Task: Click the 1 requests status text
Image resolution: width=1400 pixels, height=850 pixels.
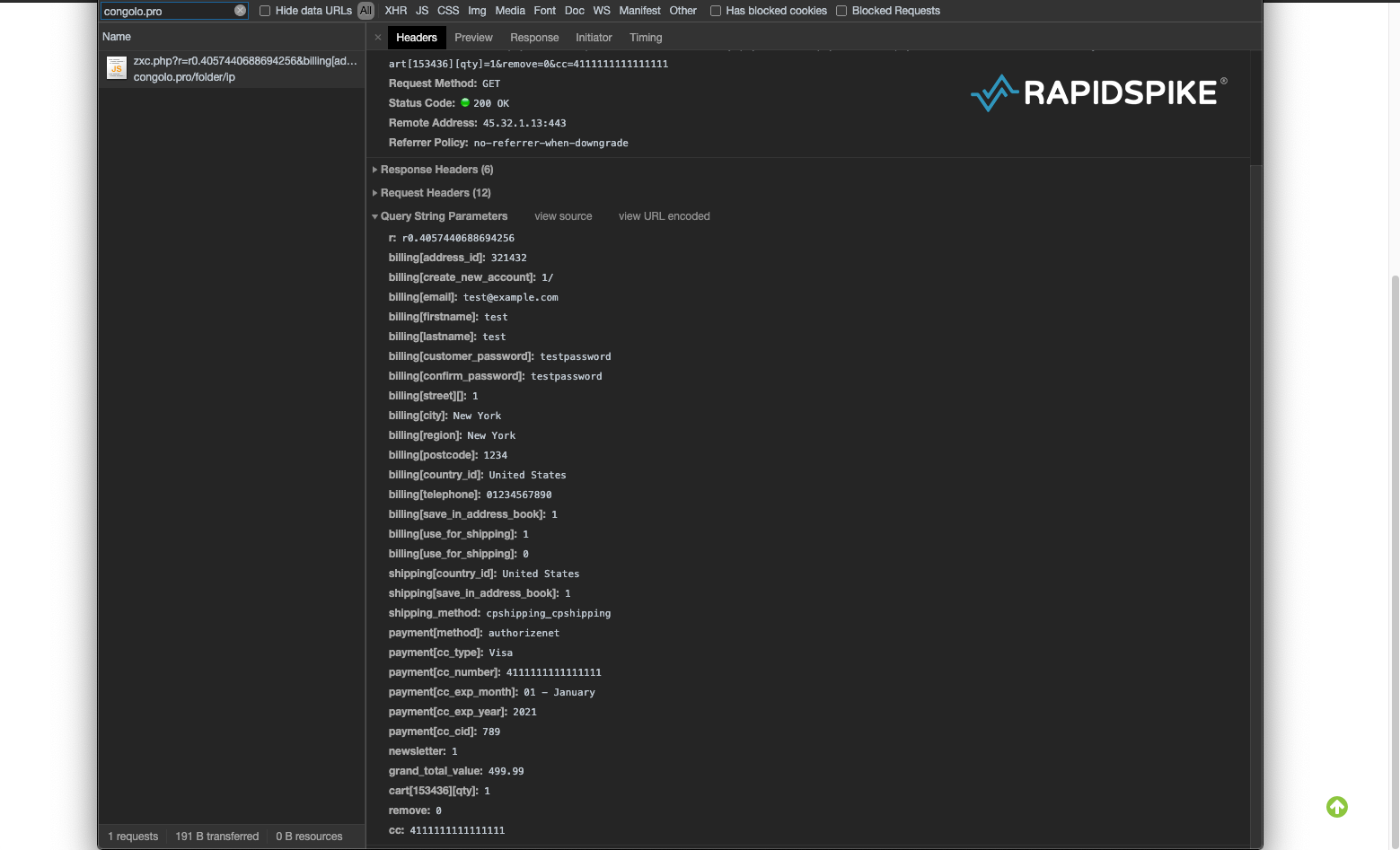Action: click(133, 837)
